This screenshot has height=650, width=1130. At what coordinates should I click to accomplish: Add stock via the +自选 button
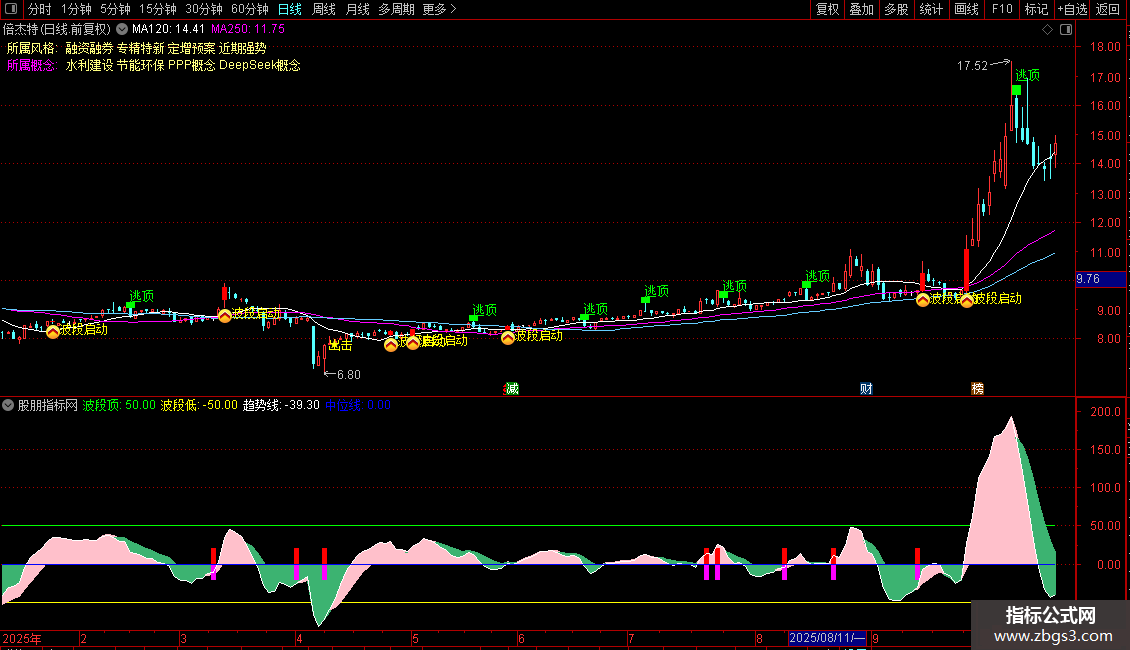(x=1072, y=9)
